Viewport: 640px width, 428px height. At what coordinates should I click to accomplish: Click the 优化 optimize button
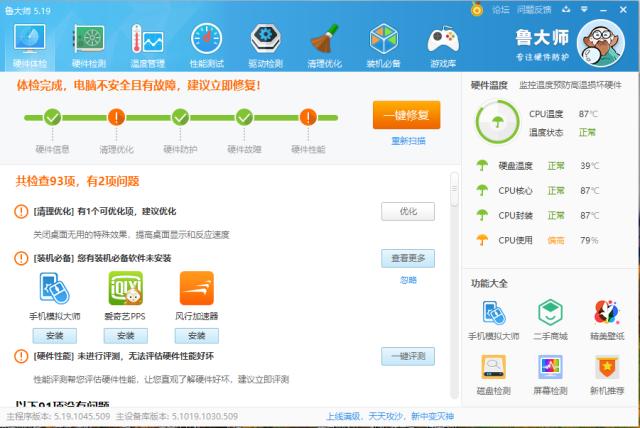click(x=407, y=212)
